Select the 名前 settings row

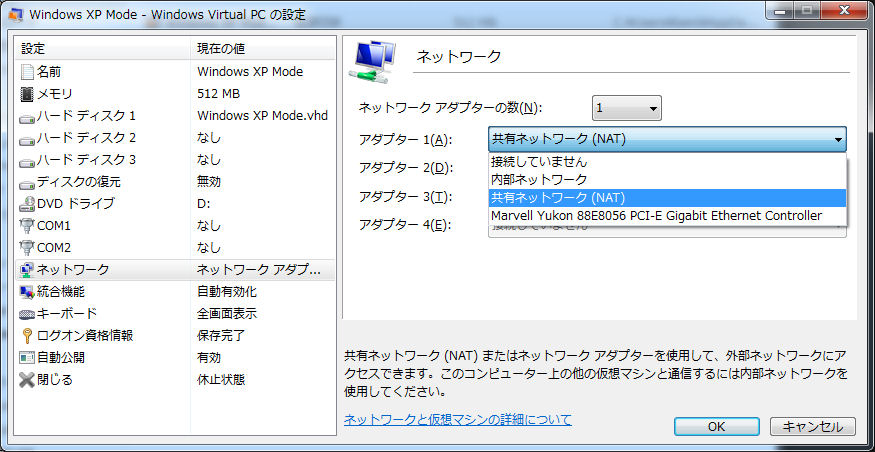tap(175, 72)
